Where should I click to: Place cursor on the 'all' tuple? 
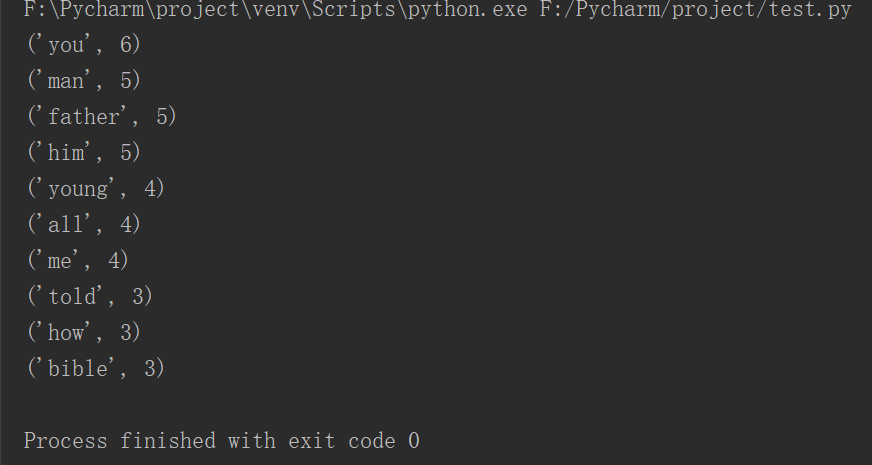pos(84,225)
